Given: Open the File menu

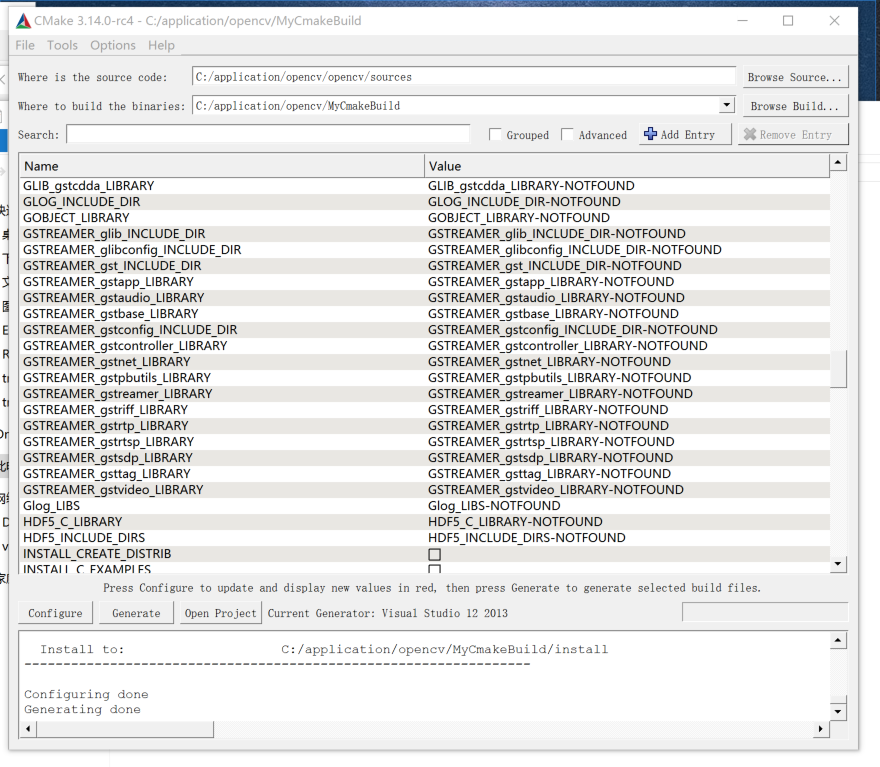Looking at the screenshot, I should point(25,45).
